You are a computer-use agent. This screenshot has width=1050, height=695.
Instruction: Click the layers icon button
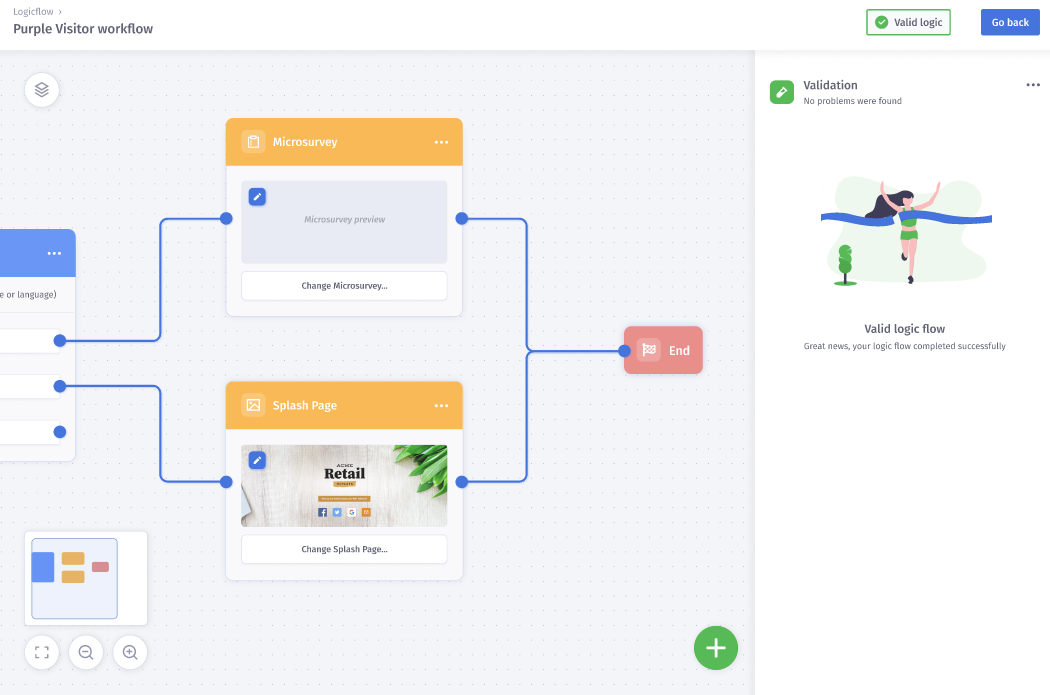pyautogui.click(x=42, y=90)
